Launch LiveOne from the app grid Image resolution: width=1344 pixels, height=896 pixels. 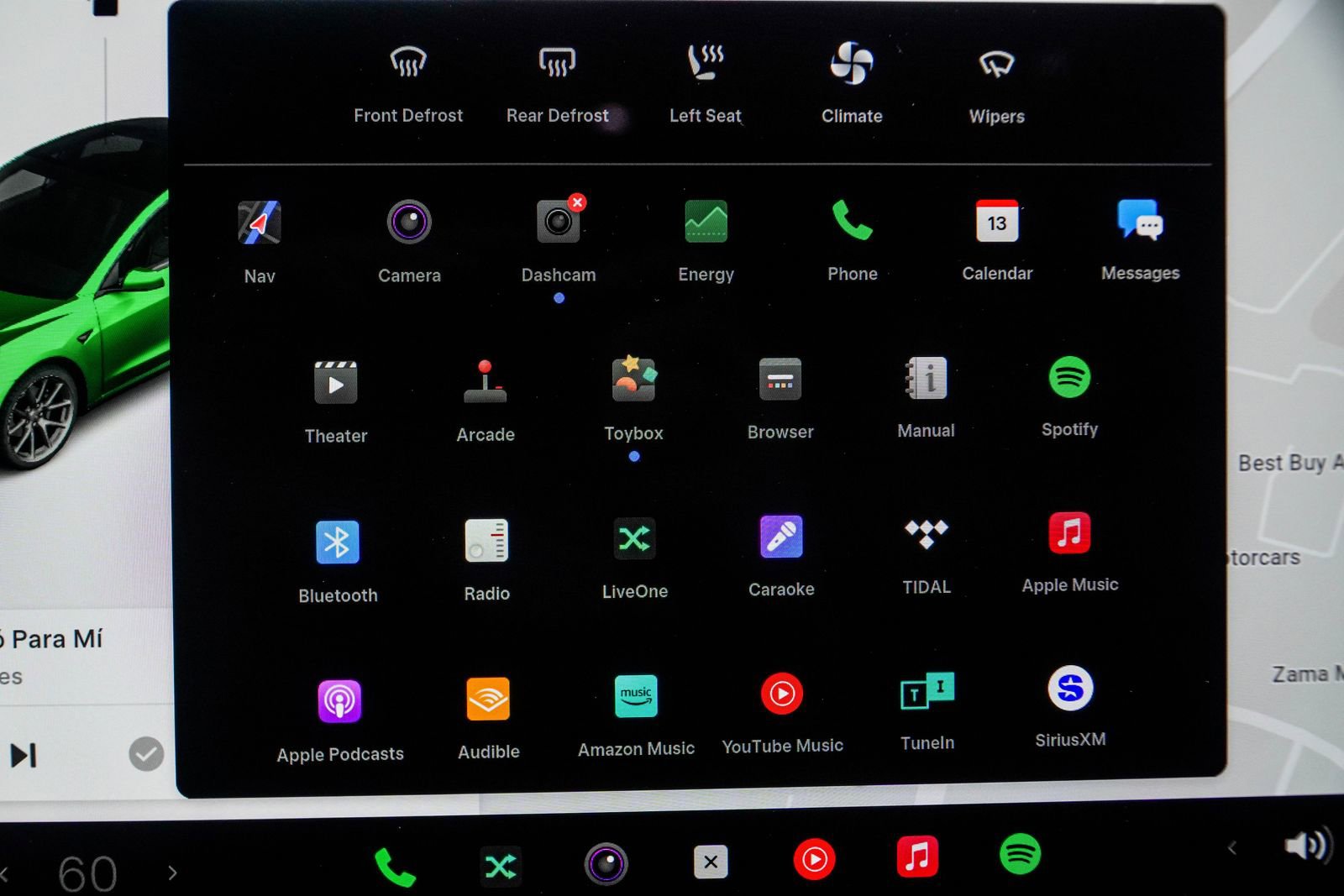click(x=635, y=558)
